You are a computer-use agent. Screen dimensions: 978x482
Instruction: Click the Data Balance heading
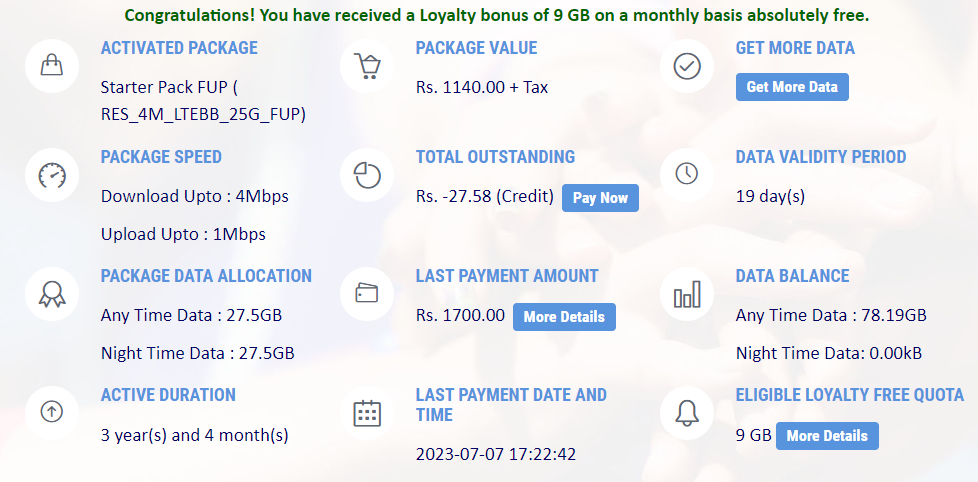(792, 276)
